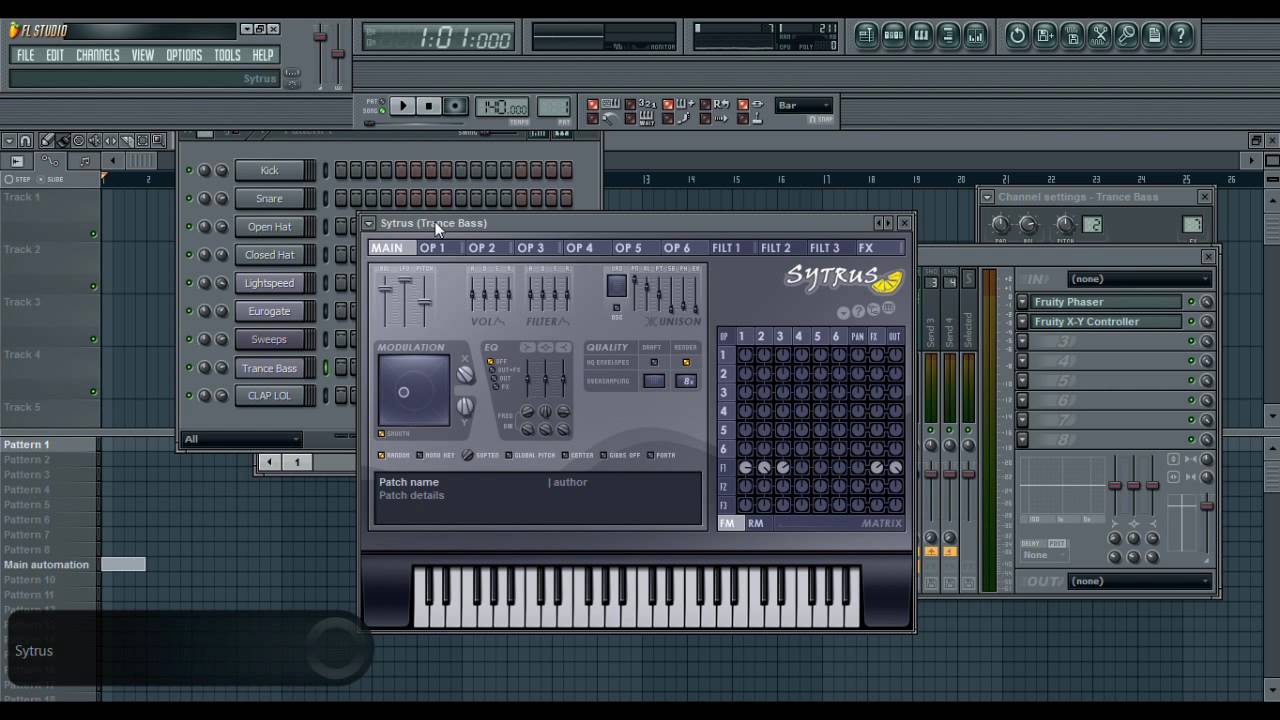Toggle the Random checkbox in Sytrus
The image size is (1280, 720).
tap(381, 455)
